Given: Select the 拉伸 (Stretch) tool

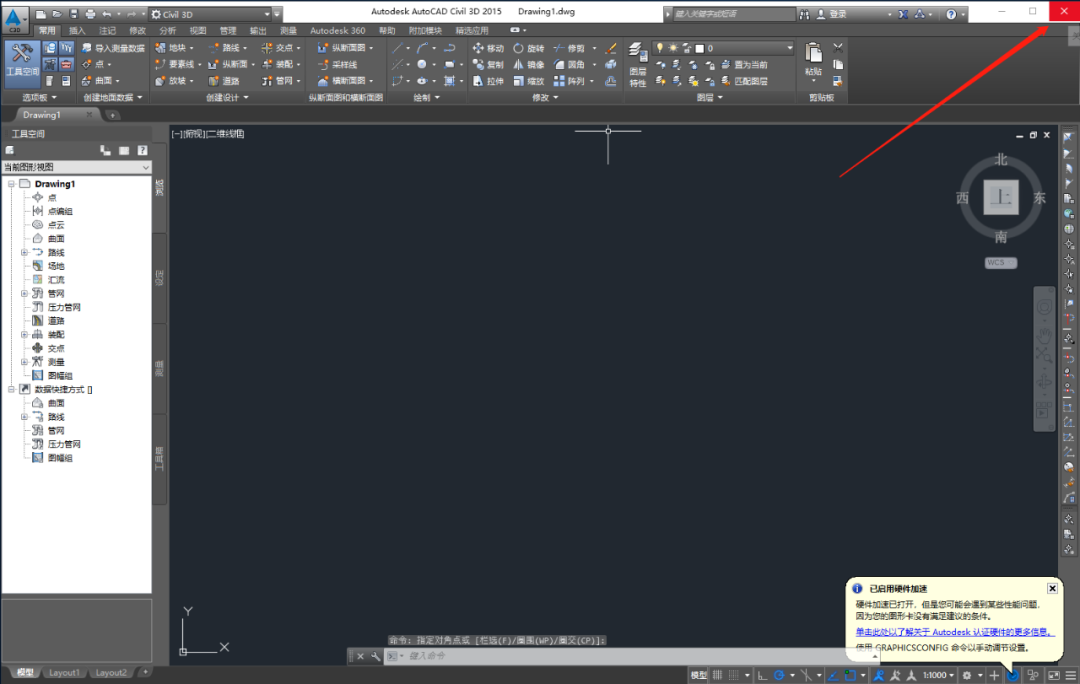Looking at the screenshot, I should pos(488,81).
